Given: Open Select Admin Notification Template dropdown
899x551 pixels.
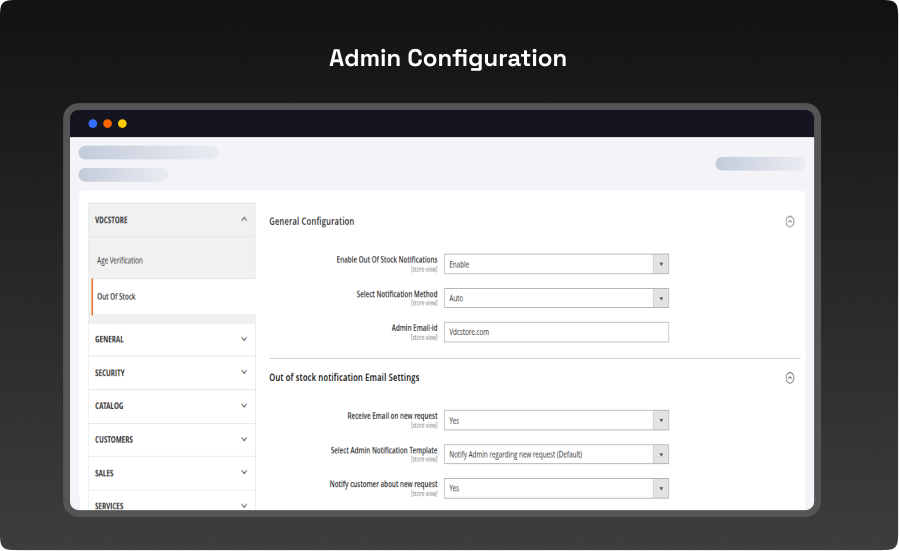Looking at the screenshot, I should click(x=556, y=454).
